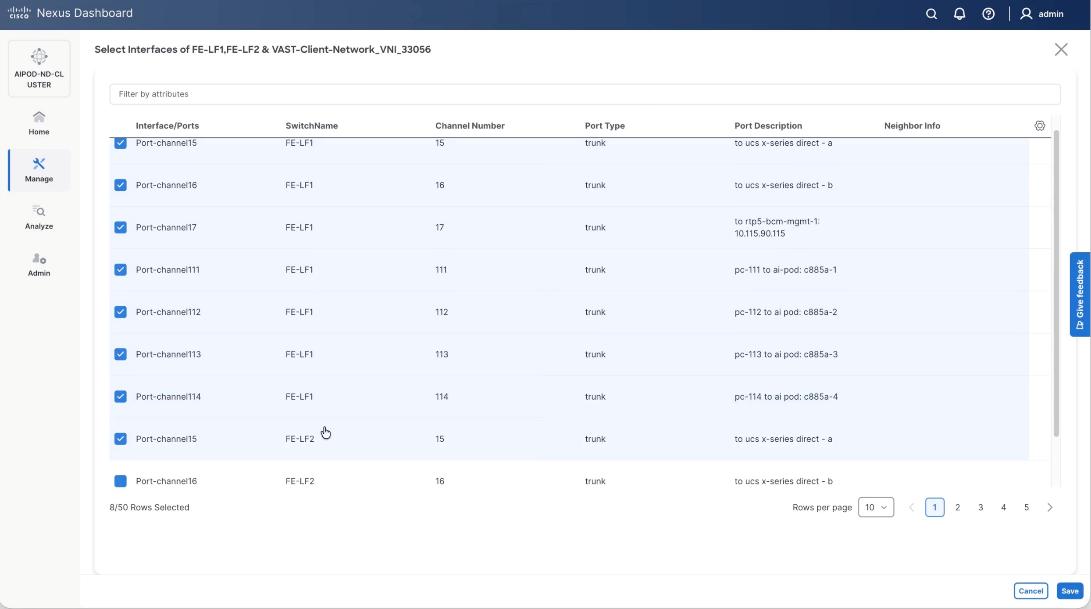Open the notifications bell
Screen dimensions: 1091x609
click(958, 14)
